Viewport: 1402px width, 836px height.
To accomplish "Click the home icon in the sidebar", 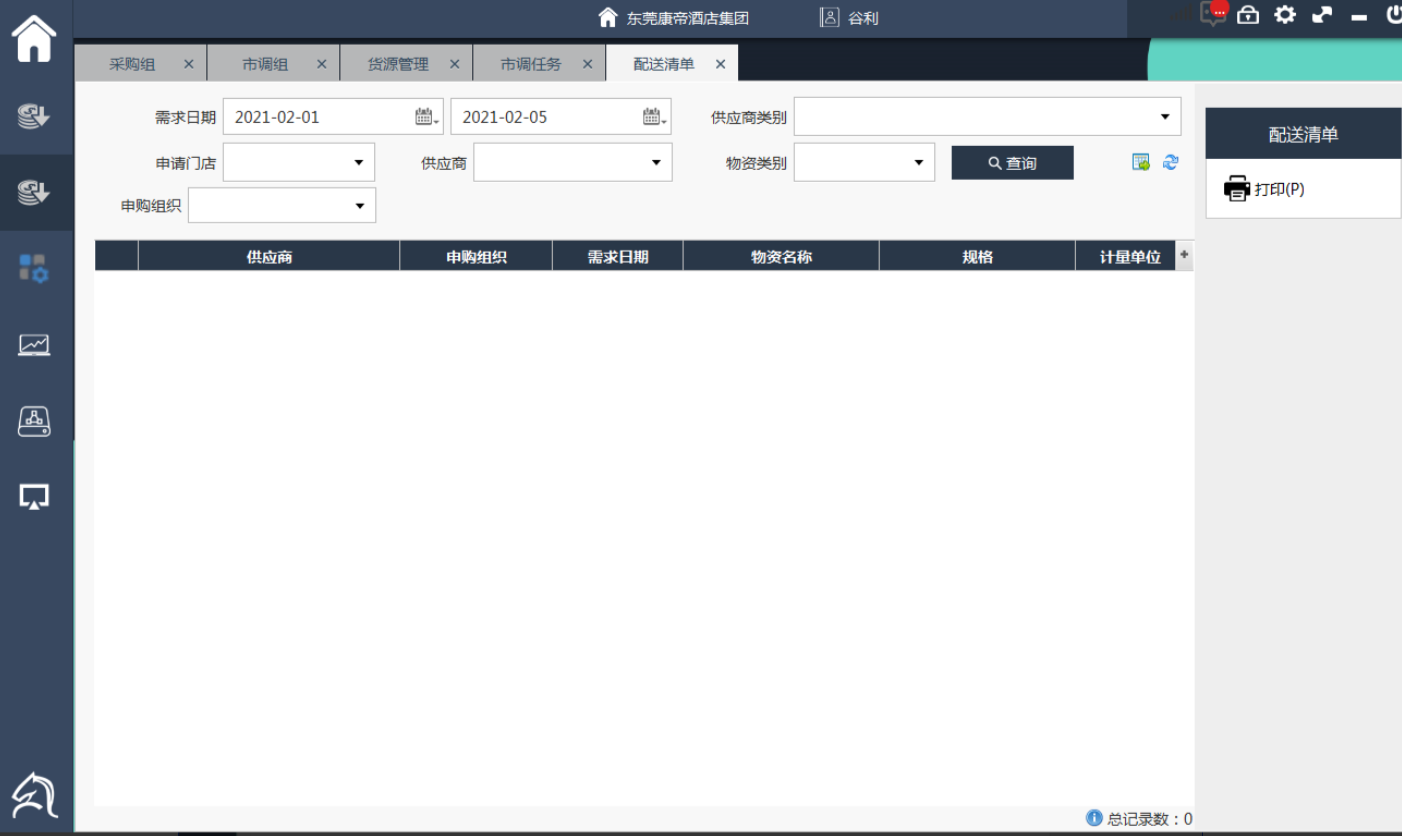I will (34, 40).
